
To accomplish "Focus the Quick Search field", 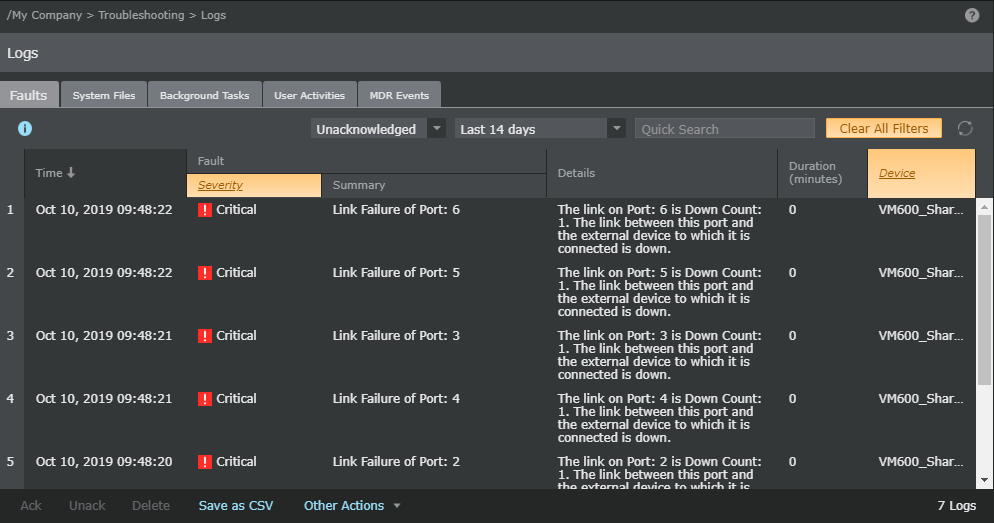I will coord(725,129).
